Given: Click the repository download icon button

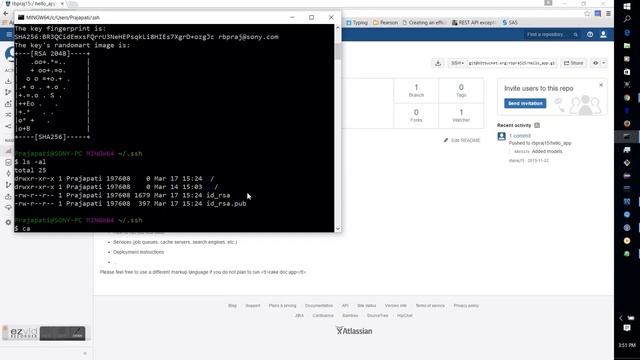Looking at the screenshot, I should pos(438,63).
